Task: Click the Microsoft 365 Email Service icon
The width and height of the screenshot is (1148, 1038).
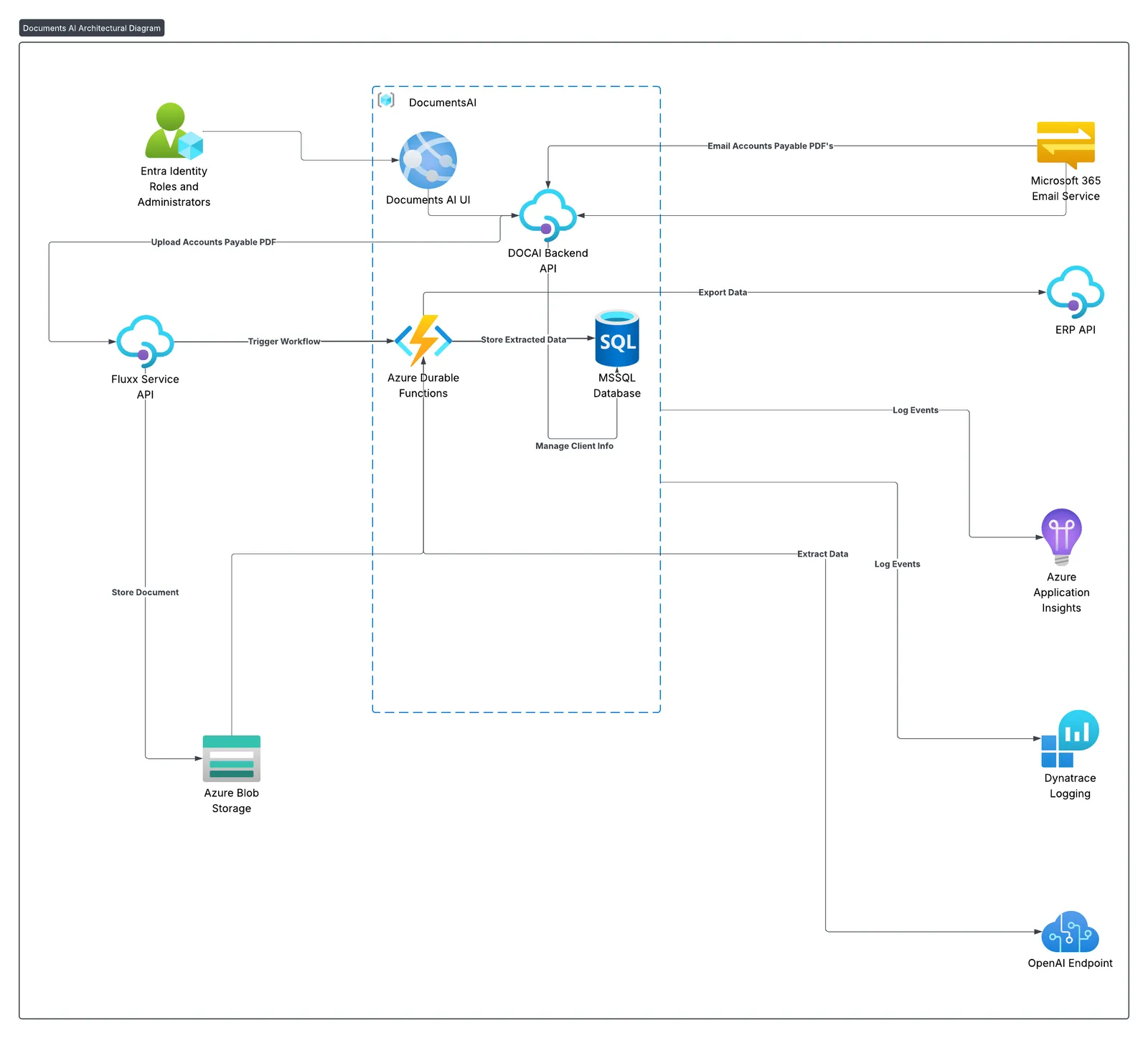Action: coord(1065,145)
